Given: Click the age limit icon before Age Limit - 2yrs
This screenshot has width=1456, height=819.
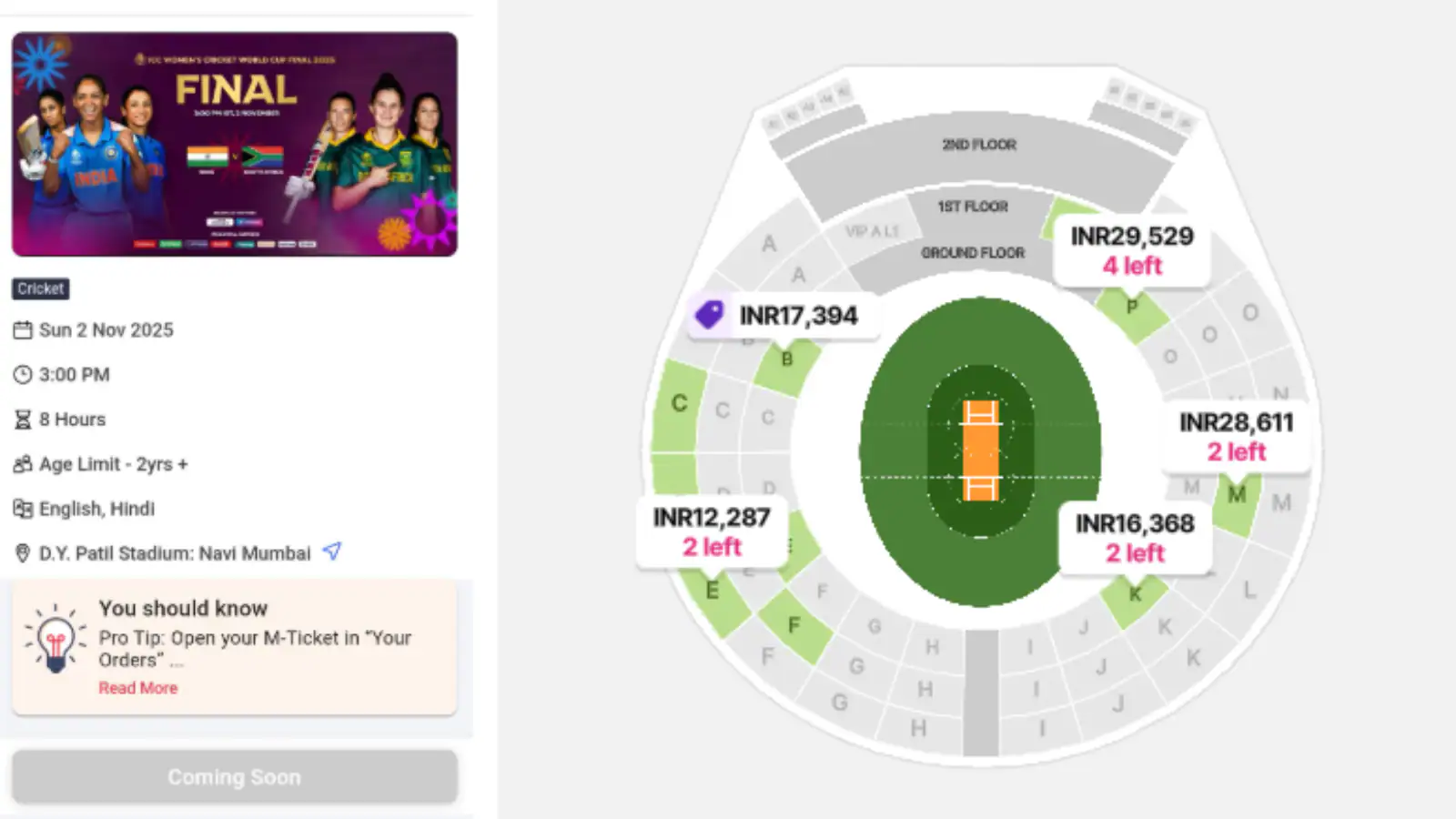Looking at the screenshot, I should point(23,463).
